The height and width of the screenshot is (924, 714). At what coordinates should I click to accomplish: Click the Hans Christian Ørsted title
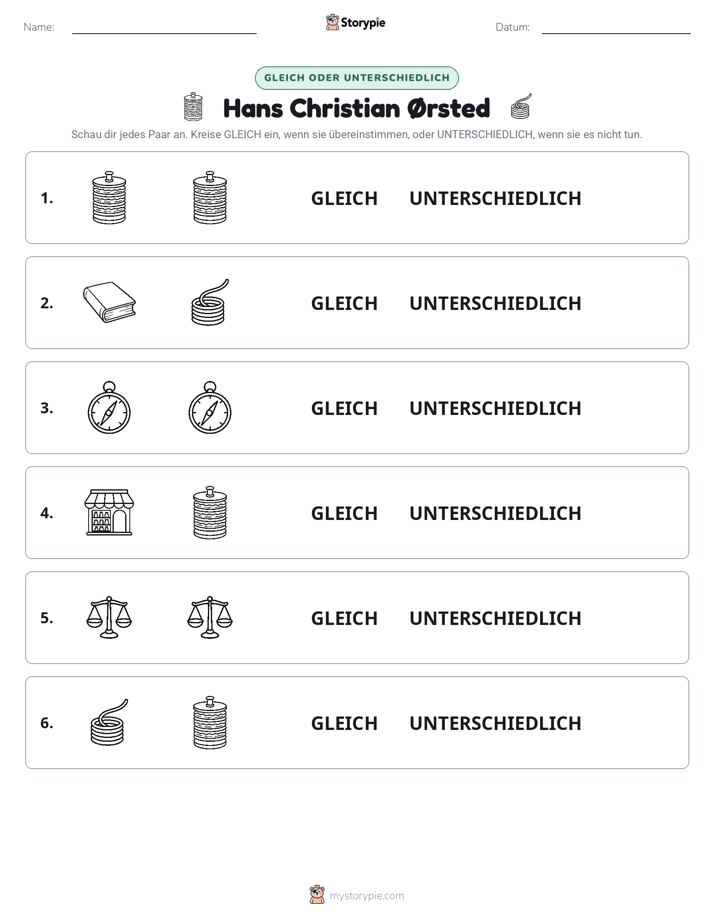[x=357, y=108]
